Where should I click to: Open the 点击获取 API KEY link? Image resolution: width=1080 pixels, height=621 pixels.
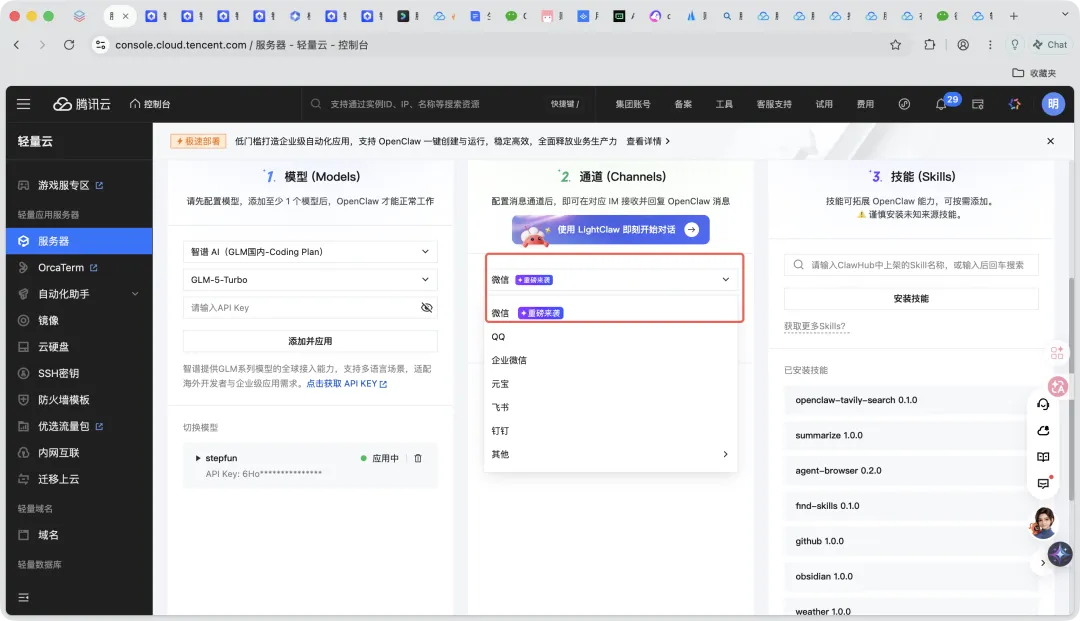pyautogui.click(x=346, y=383)
